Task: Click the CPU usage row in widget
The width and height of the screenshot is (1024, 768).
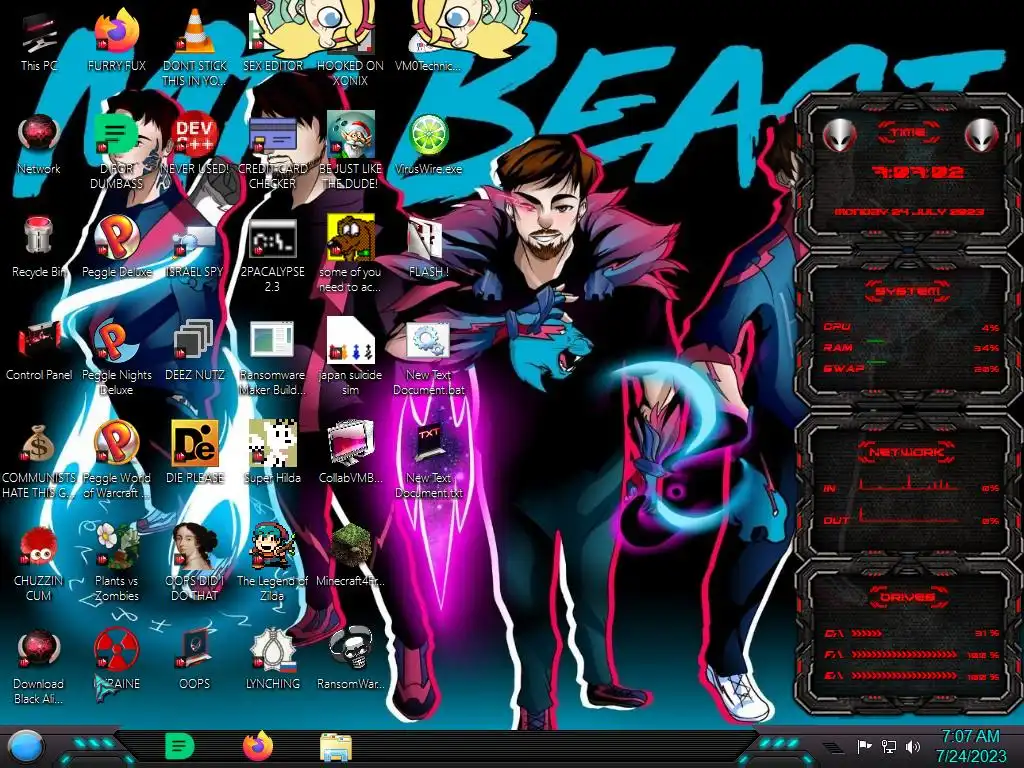Action: coord(912,327)
